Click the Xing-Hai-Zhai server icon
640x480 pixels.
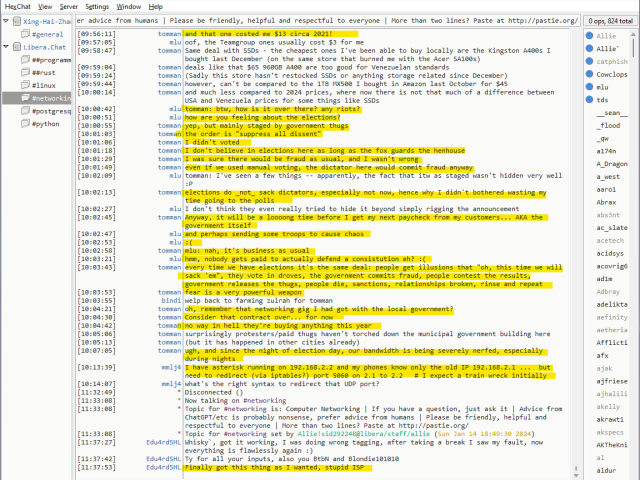(x=15, y=21)
